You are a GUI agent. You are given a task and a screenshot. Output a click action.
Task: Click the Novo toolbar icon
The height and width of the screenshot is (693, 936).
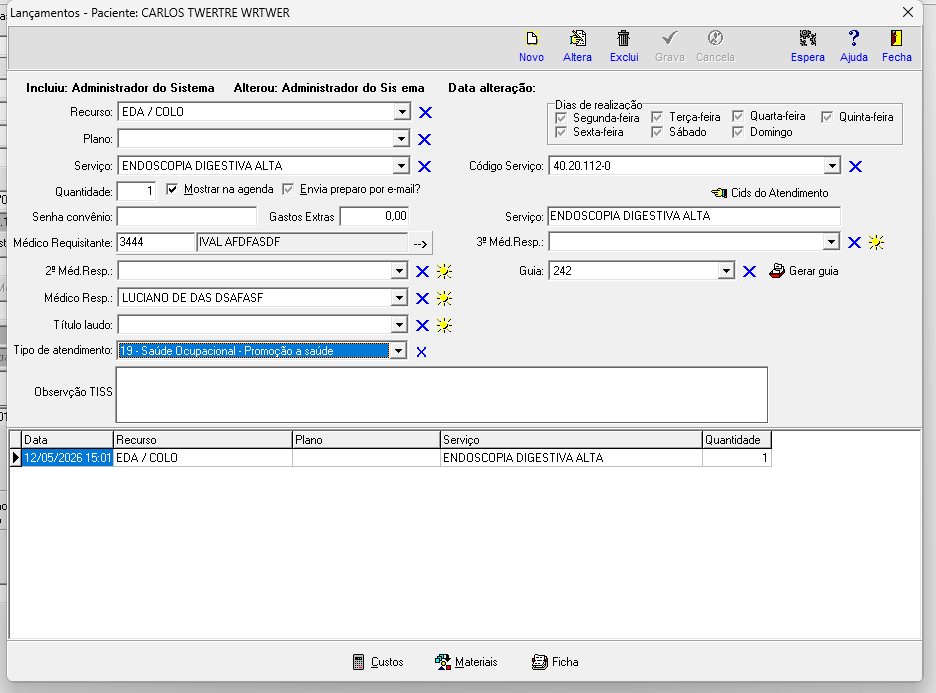531,39
